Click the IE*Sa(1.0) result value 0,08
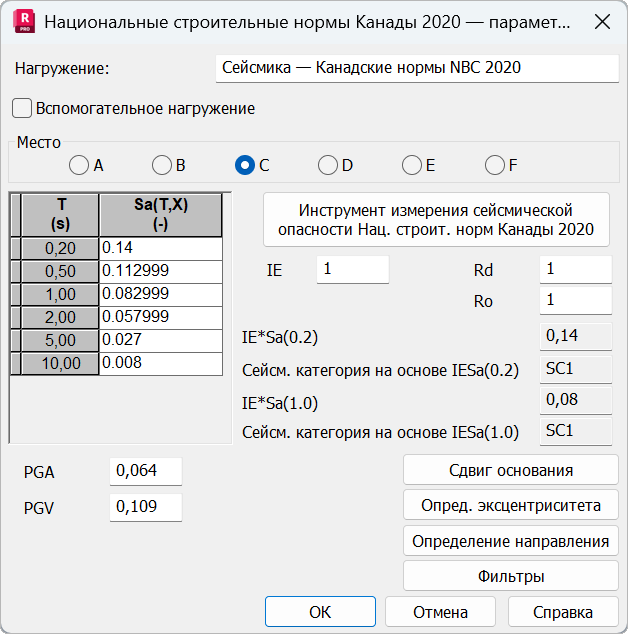 click(576, 400)
